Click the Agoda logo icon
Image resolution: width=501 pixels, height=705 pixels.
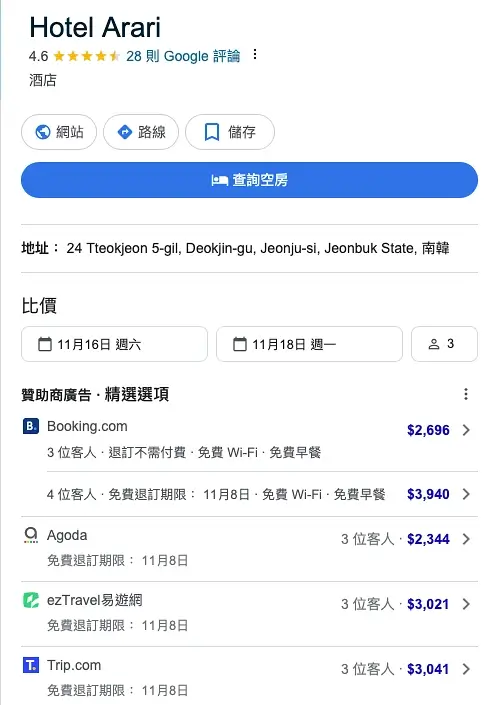coord(31,535)
